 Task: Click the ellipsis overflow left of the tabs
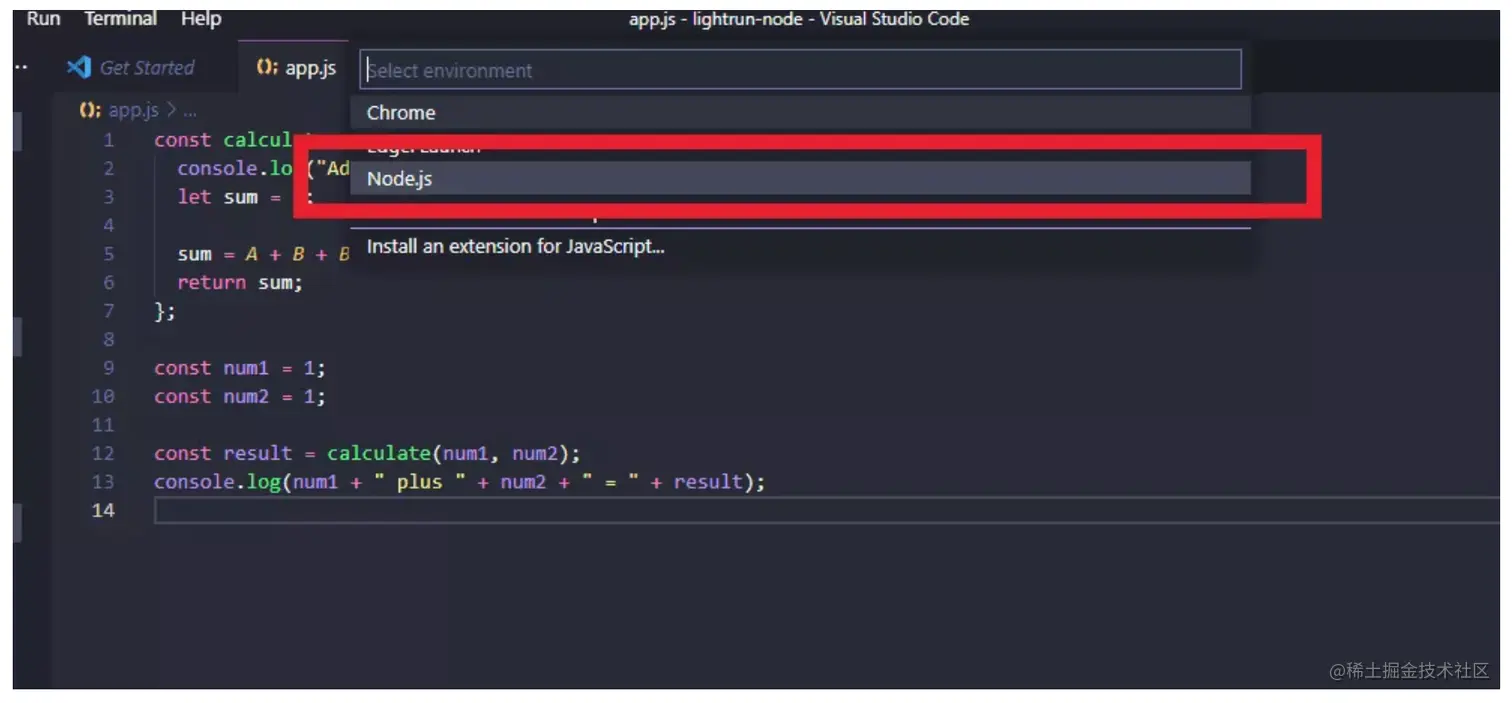(21, 68)
